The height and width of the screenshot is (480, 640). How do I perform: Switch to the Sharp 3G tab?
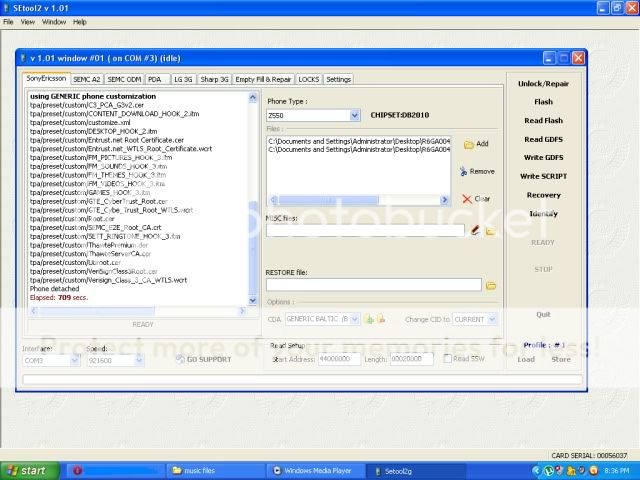pyautogui.click(x=214, y=79)
